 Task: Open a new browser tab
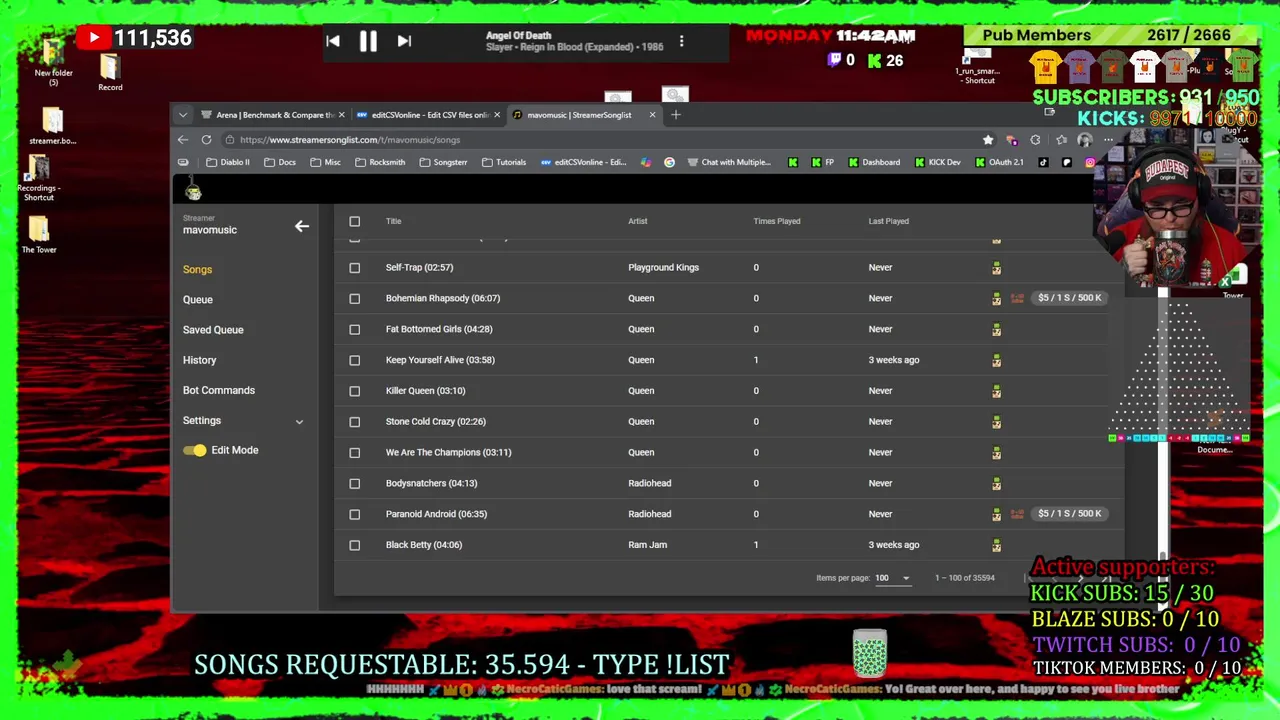(x=676, y=115)
